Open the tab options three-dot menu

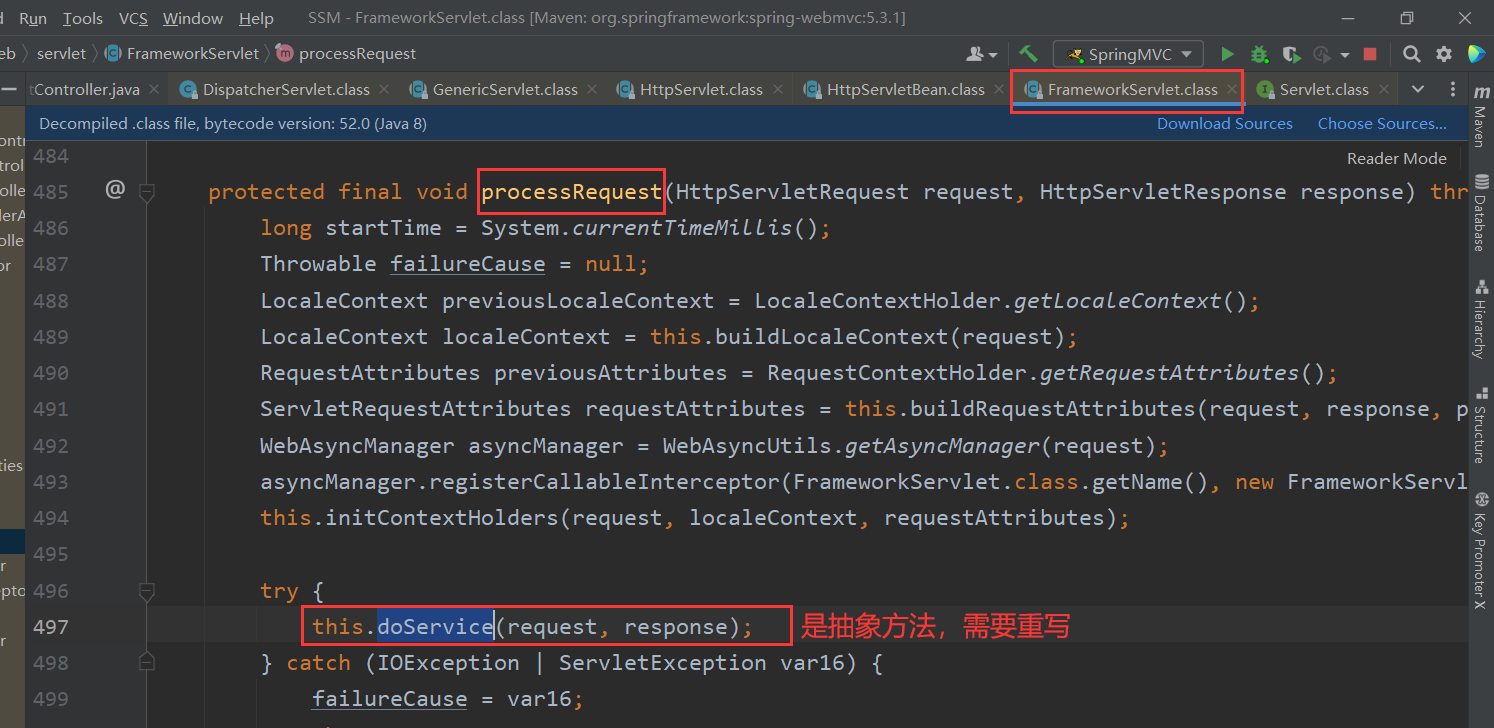1452,89
